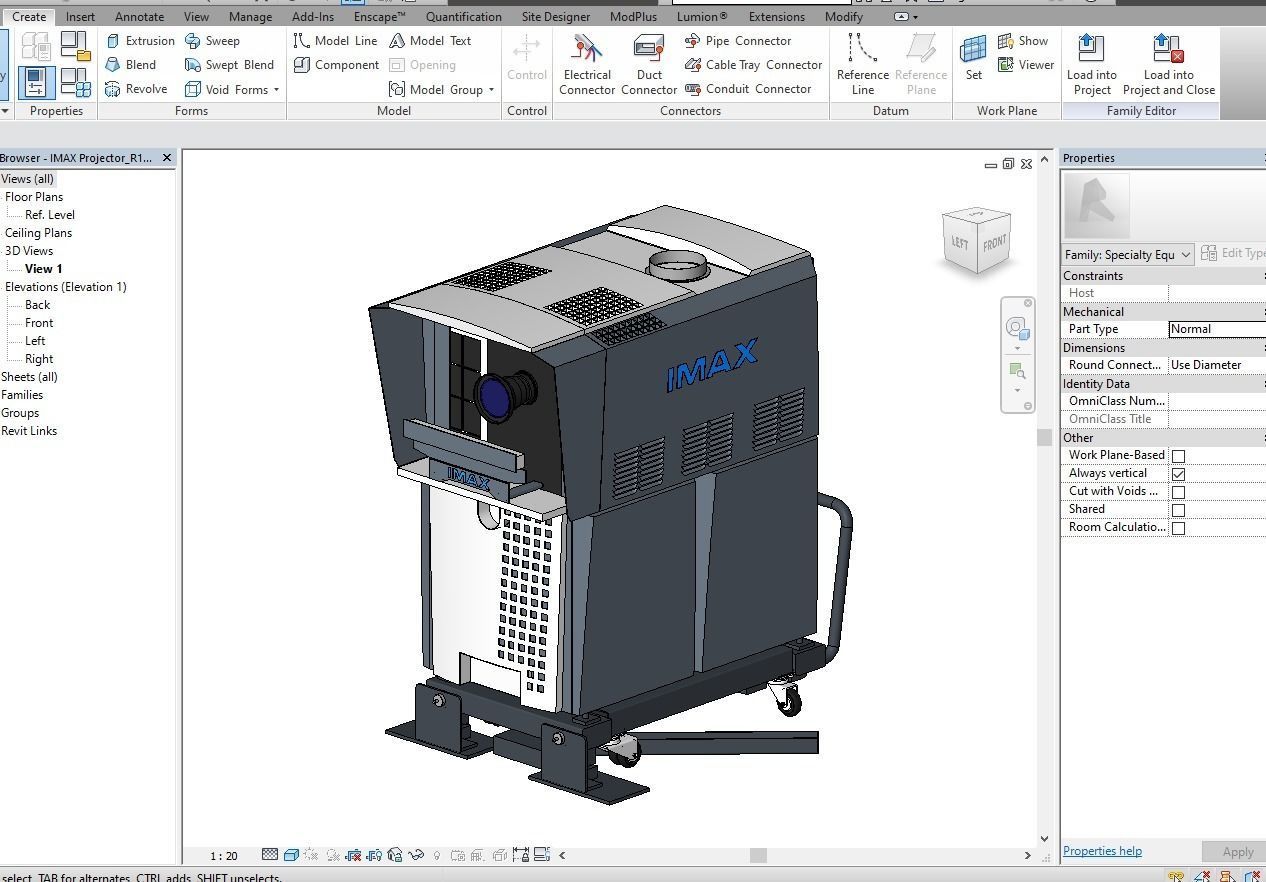Draw a Reference Line
Screen dimensions: 1266x882
(x=863, y=65)
